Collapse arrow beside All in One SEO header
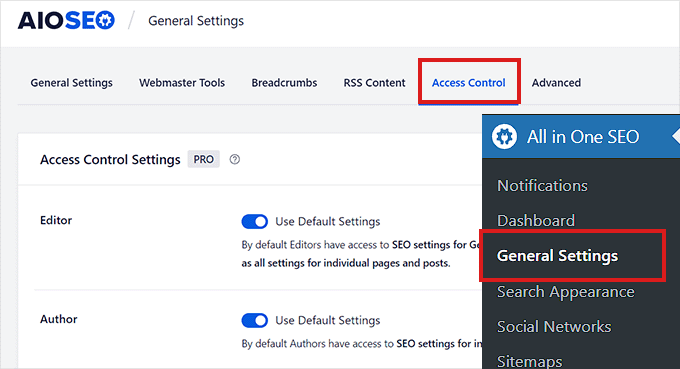Image resolution: width=680 pixels, height=369 pixels. (x=676, y=136)
